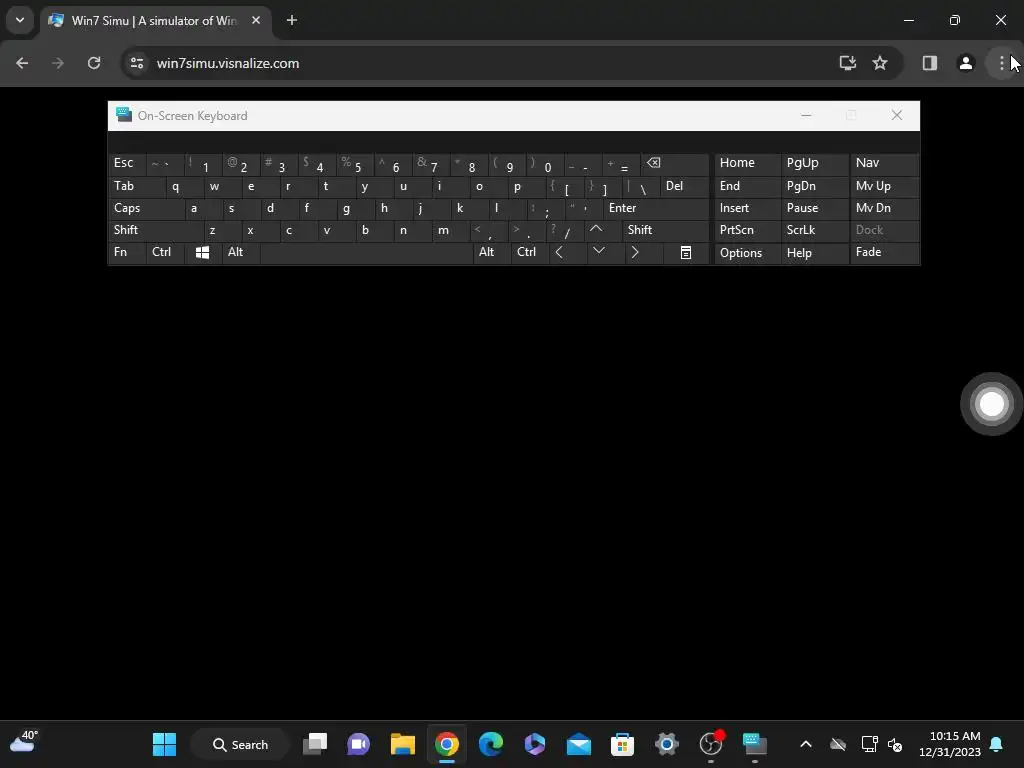Click the backspace key icon
This screenshot has height=768, width=1024.
coord(674,163)
